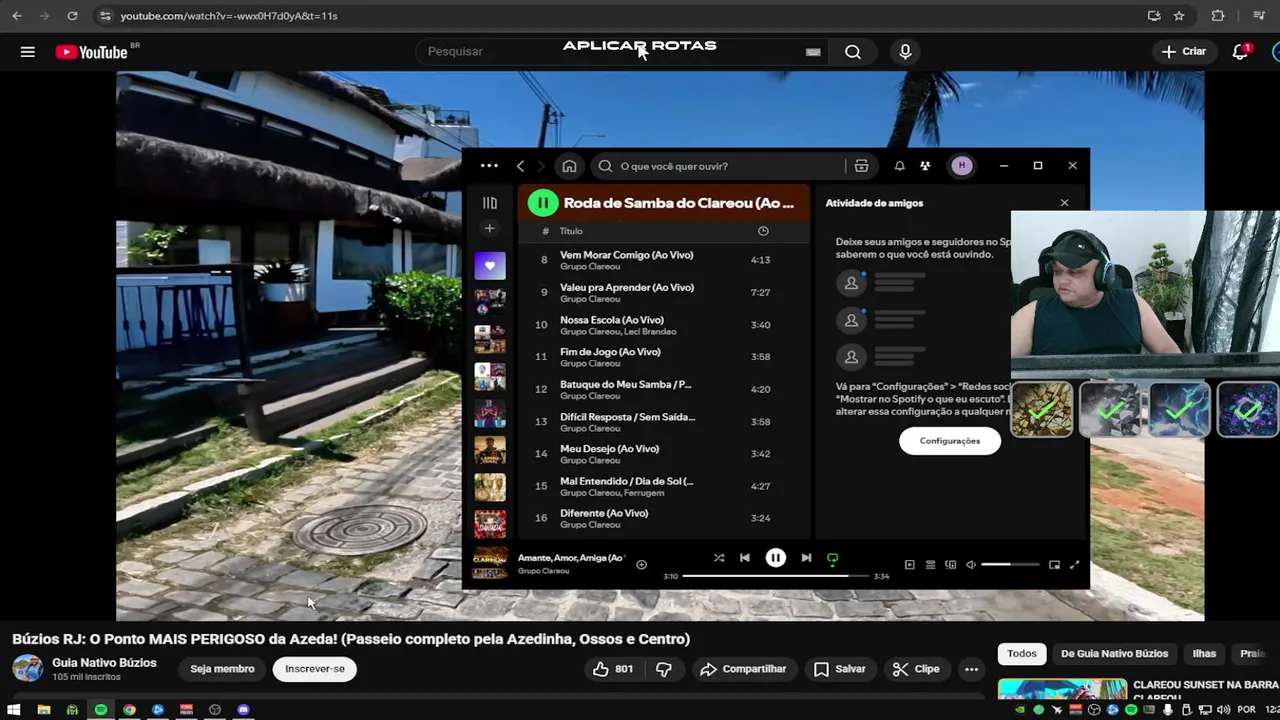
Task: Pause the playlist with the green button
Action: click(543, 203)
